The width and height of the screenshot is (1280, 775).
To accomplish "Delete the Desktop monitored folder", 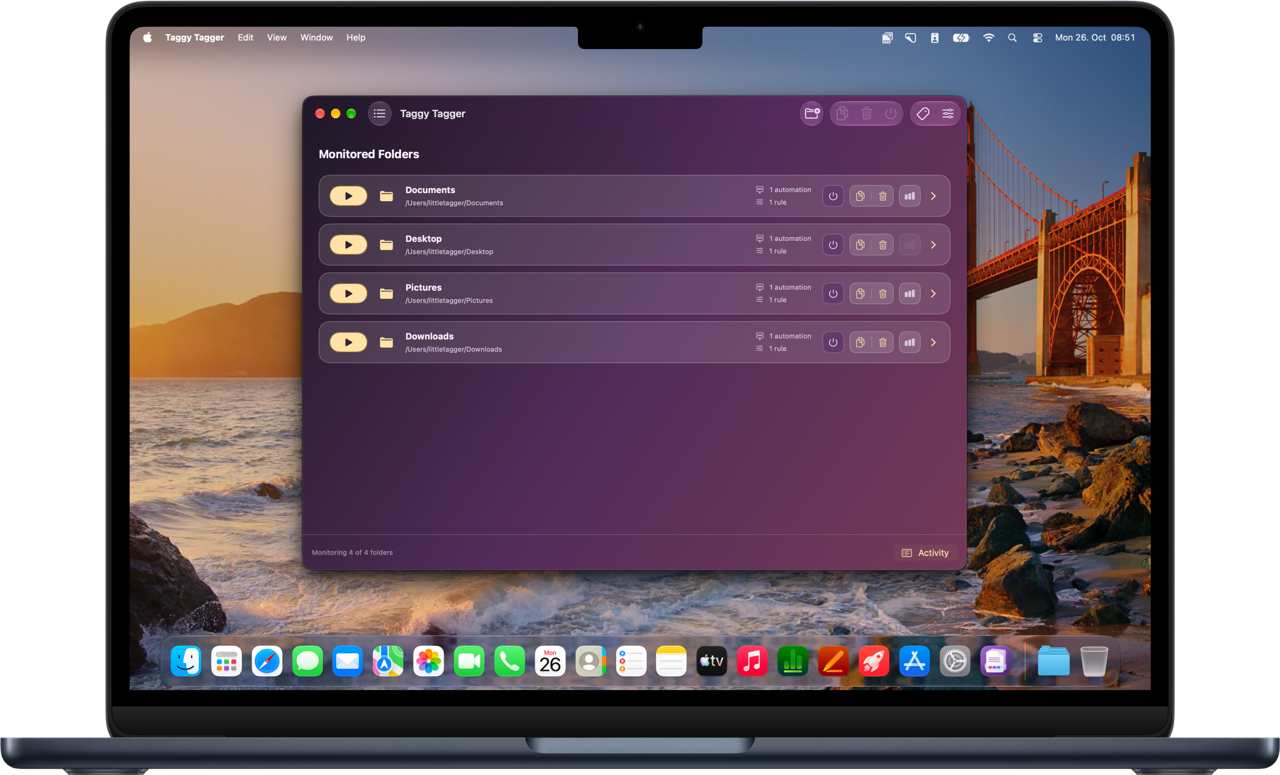I will point(882,245).
